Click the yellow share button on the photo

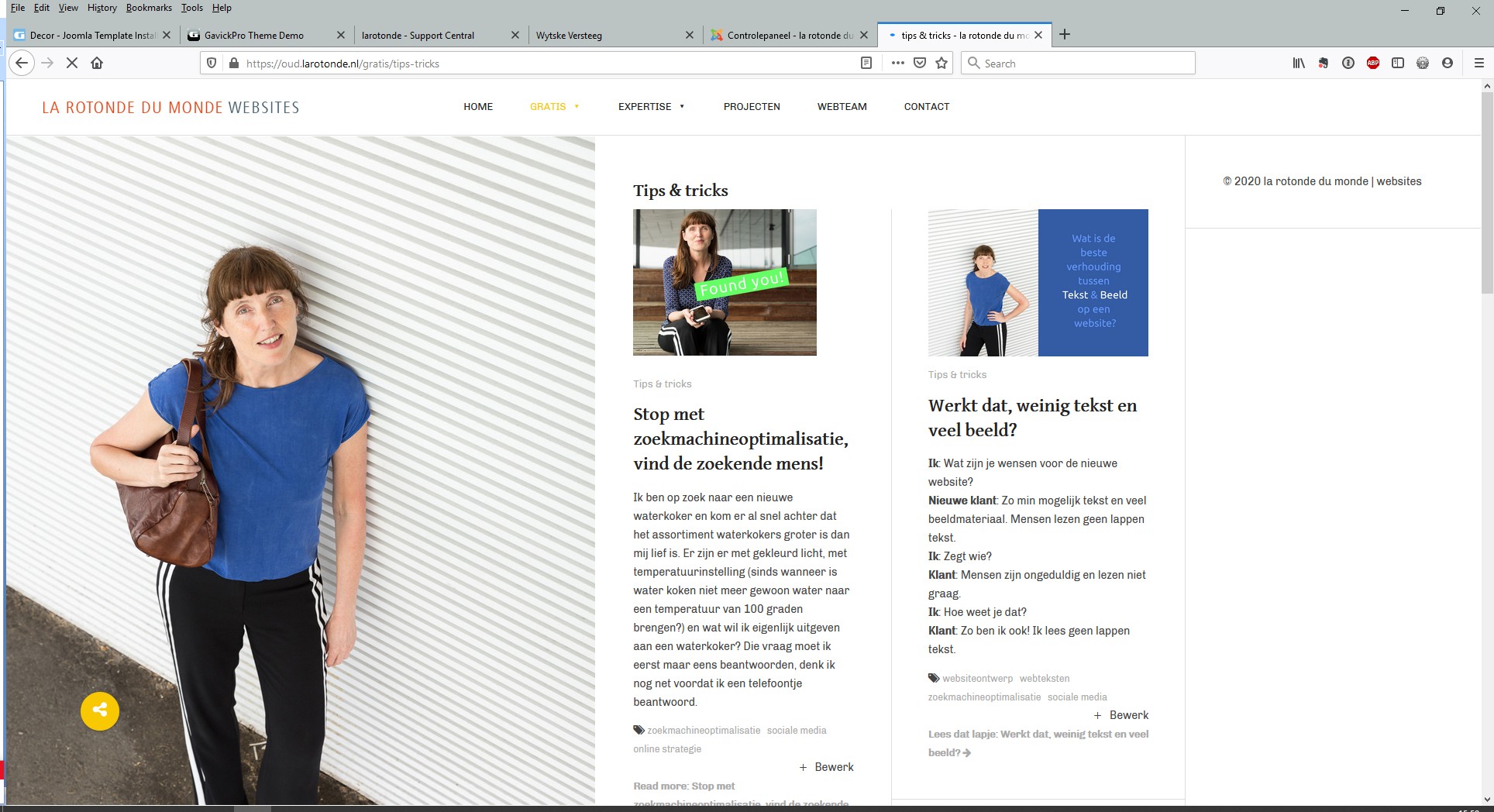coord(100,710)
